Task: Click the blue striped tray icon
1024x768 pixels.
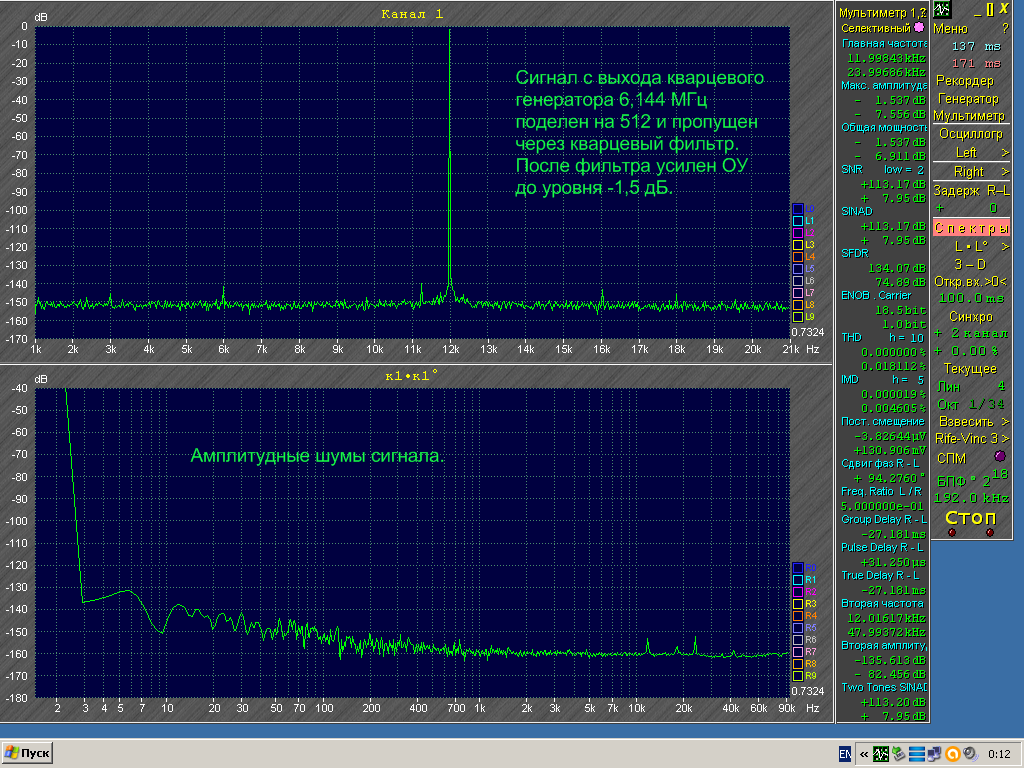Action: 916,754
